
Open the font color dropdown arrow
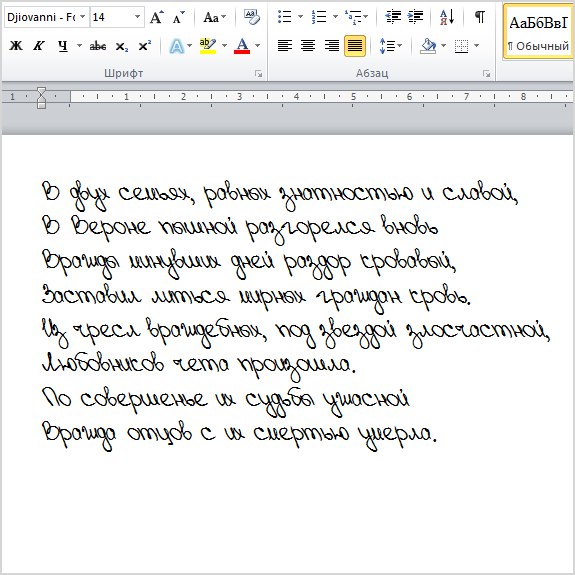coord(257,46)
